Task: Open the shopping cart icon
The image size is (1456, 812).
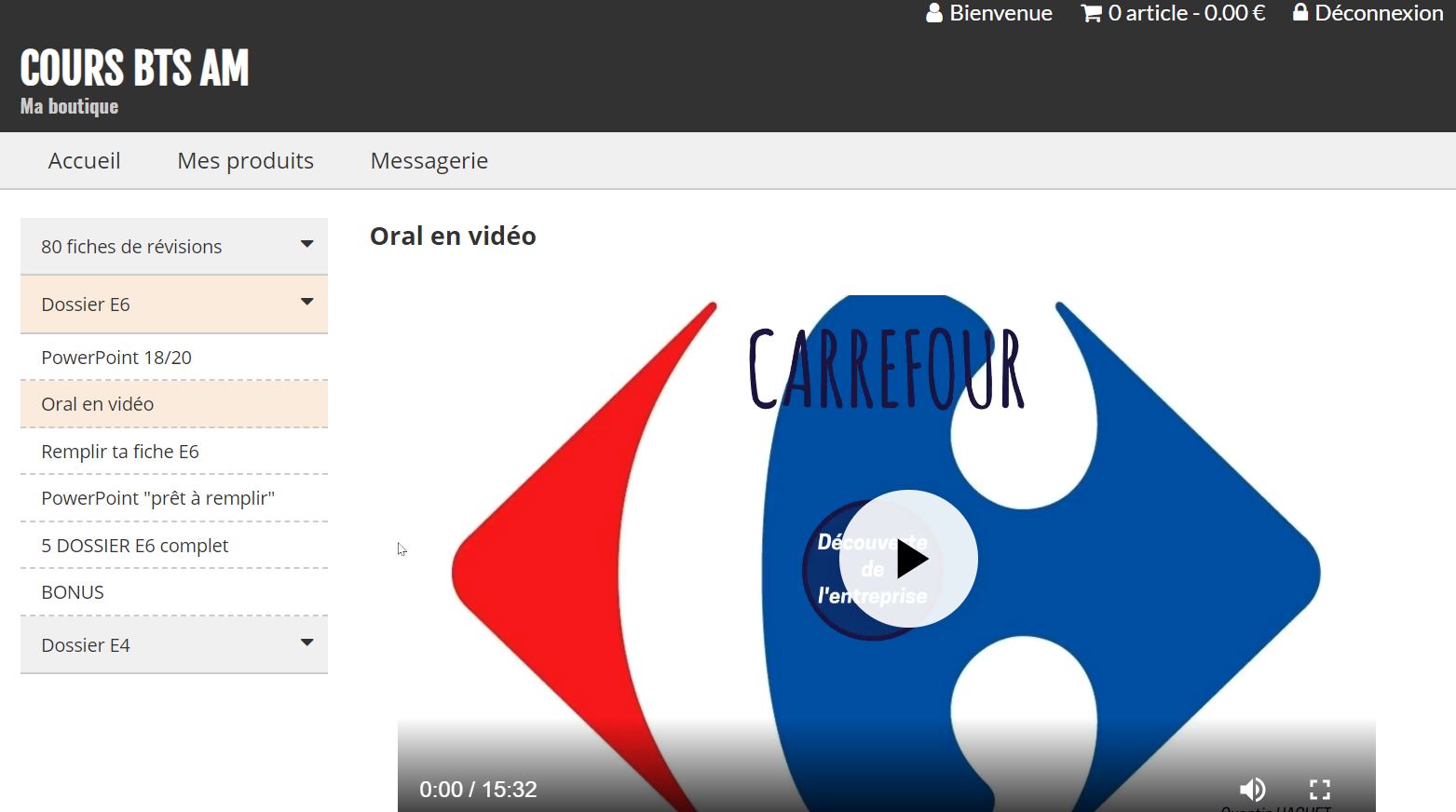Action: click(x=1091, y=13)
